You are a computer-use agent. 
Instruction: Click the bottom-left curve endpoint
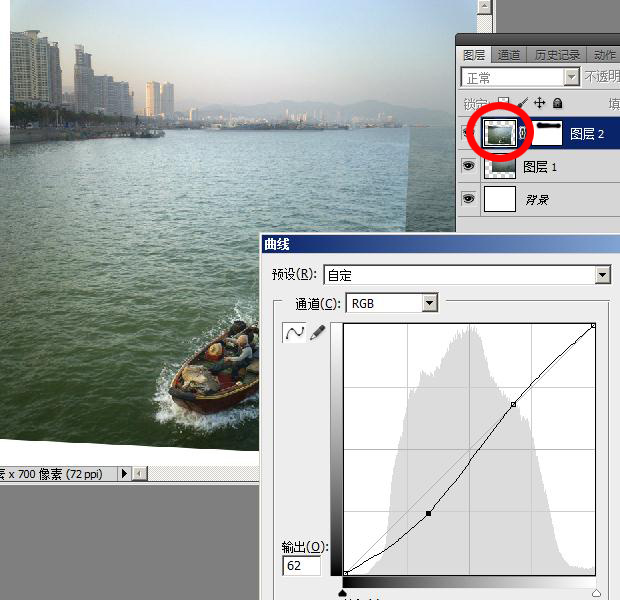[346, 573]
